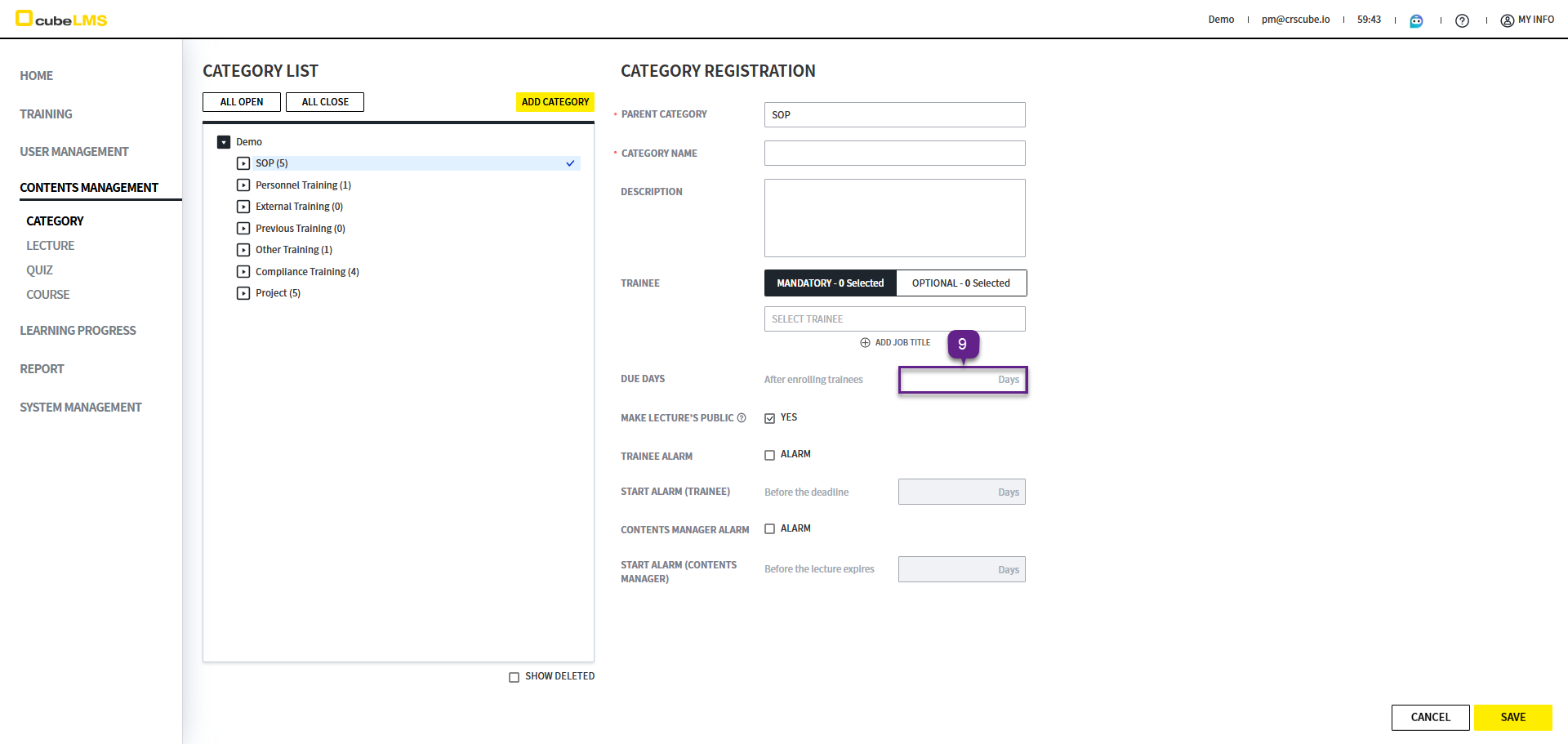1568x744 pixels.
Task: Click the cubeLMS logo icon
Action: tap(24, 18)
